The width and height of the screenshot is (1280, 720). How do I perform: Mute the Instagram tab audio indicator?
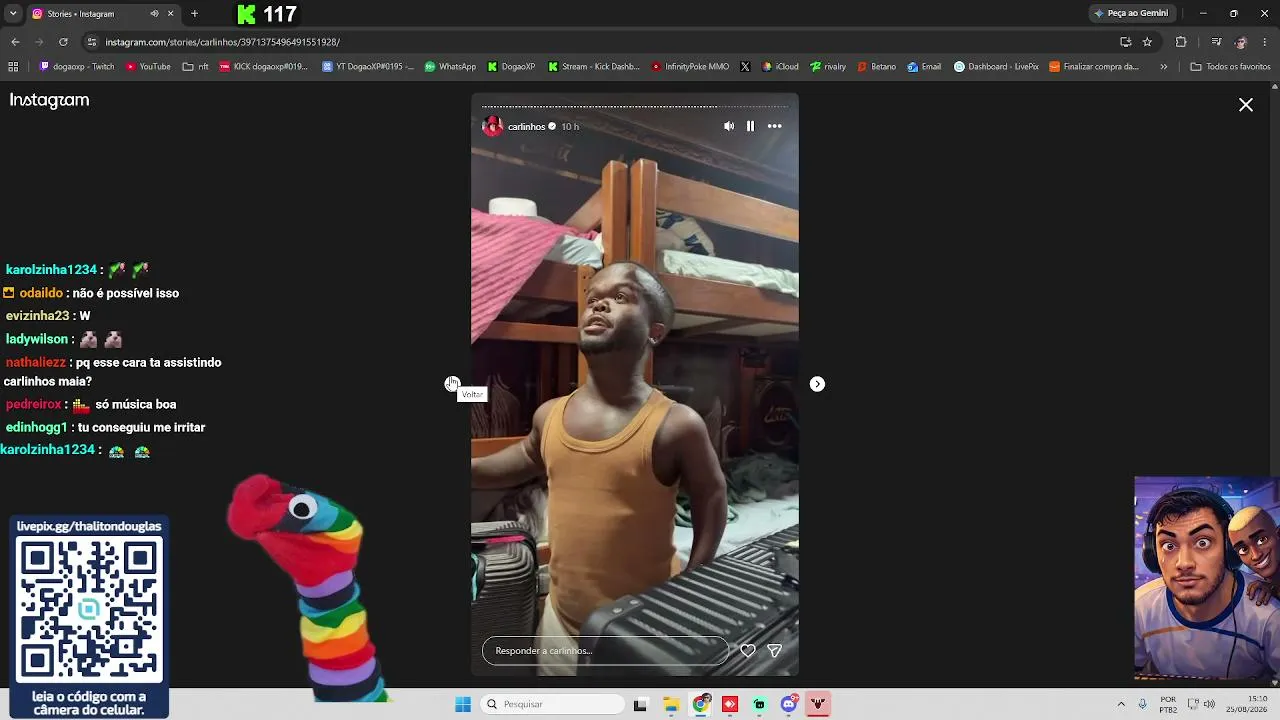tap(154, 14)
